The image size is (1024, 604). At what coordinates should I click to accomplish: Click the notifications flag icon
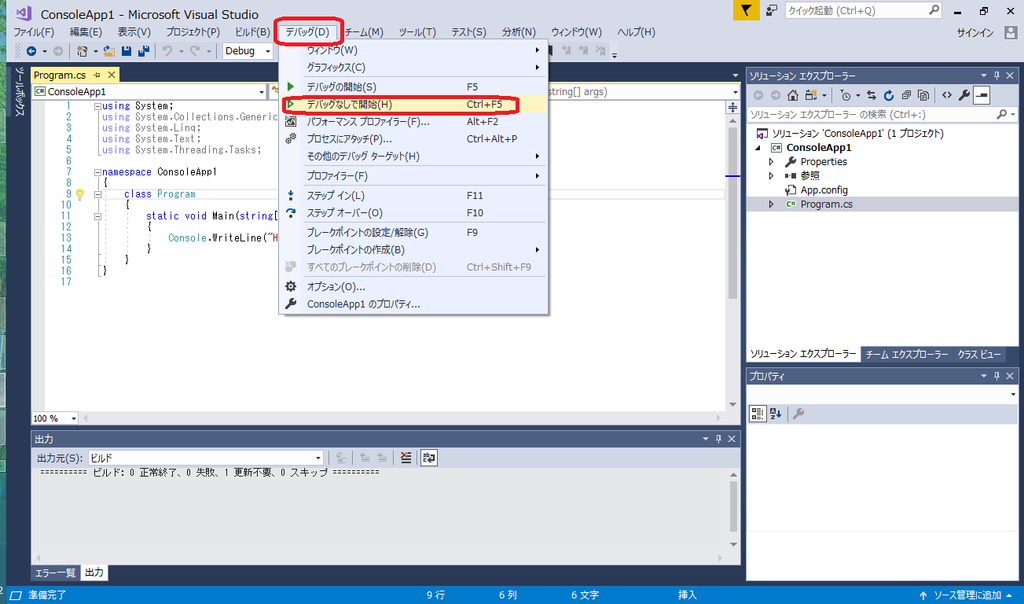pyautogui.click(x=746, y=10)
